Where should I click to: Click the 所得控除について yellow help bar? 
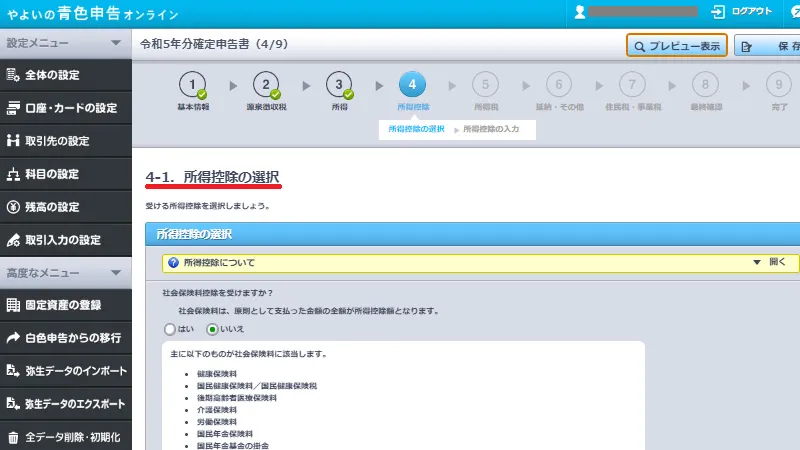click(x=480, y=262)
